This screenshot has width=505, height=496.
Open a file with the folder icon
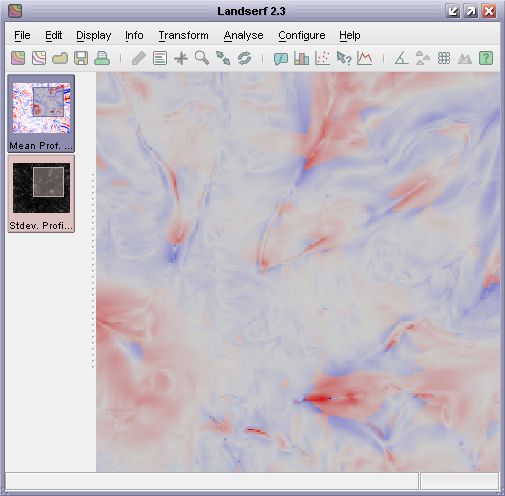(60, 58)
